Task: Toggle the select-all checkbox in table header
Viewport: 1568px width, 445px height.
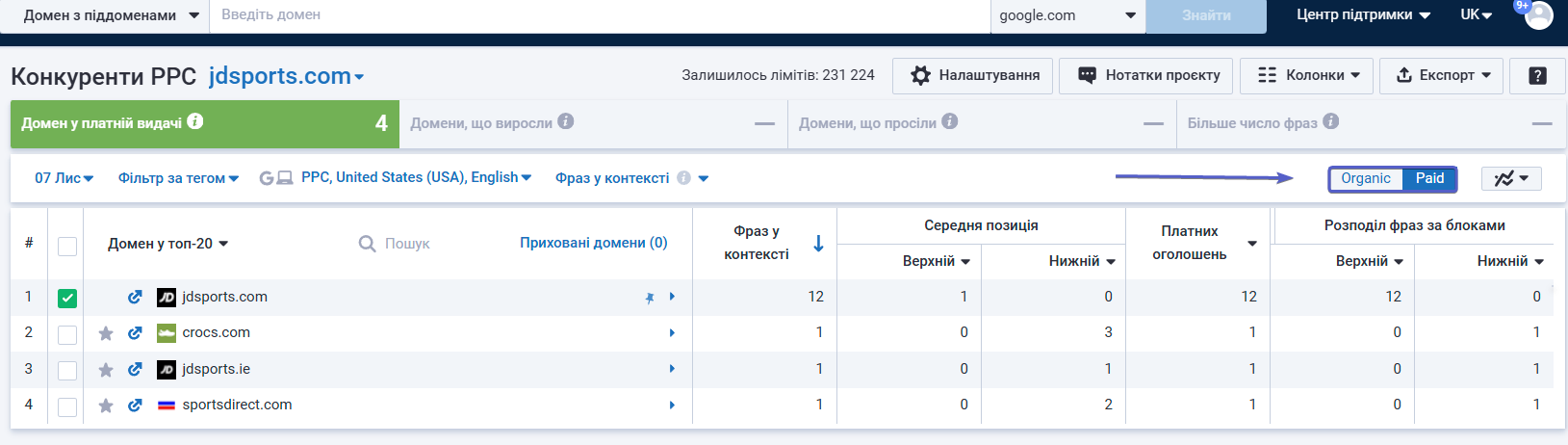Action: point(67,246)
